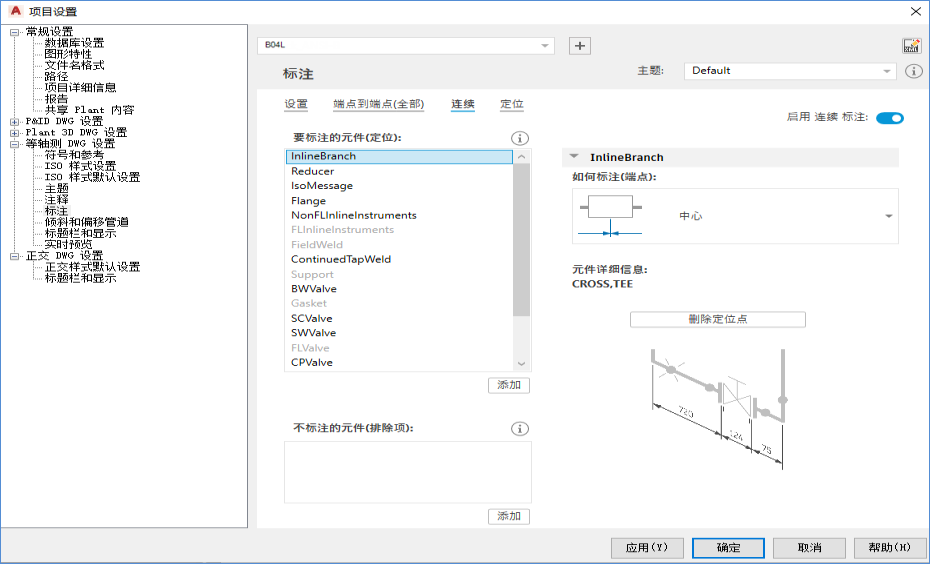Click the endpoint center diagram icon
Screen dimensions: 930x564
(611, 216)
